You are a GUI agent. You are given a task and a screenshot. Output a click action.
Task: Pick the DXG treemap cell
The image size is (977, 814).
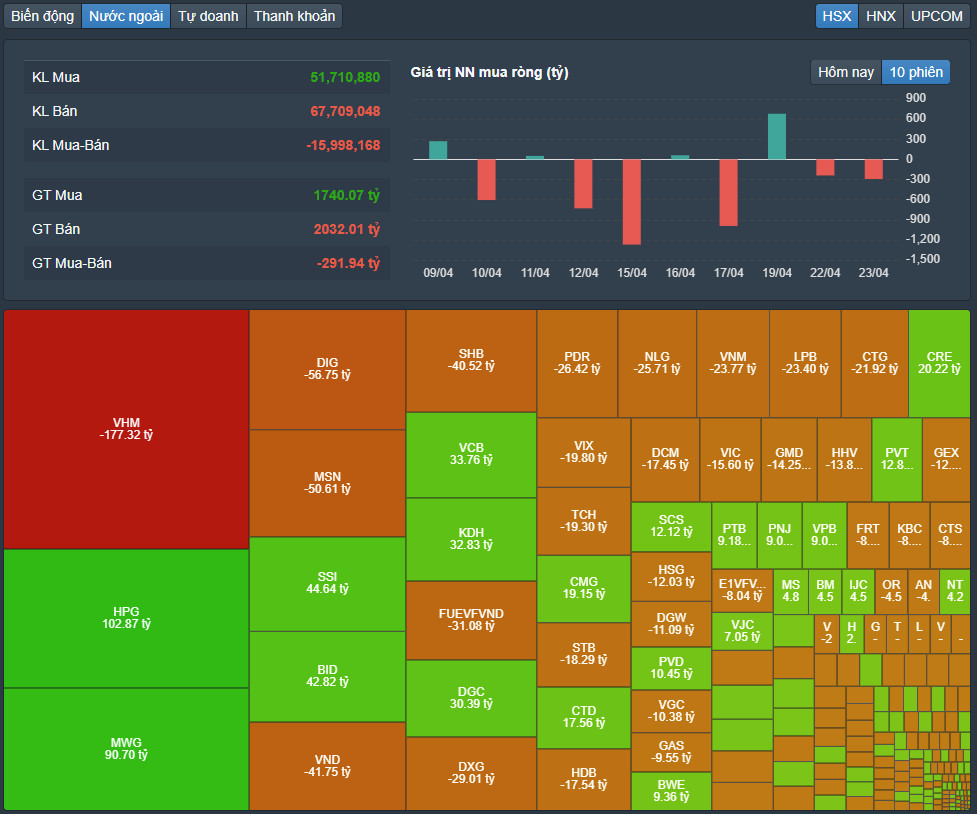[x=471, y=773]
